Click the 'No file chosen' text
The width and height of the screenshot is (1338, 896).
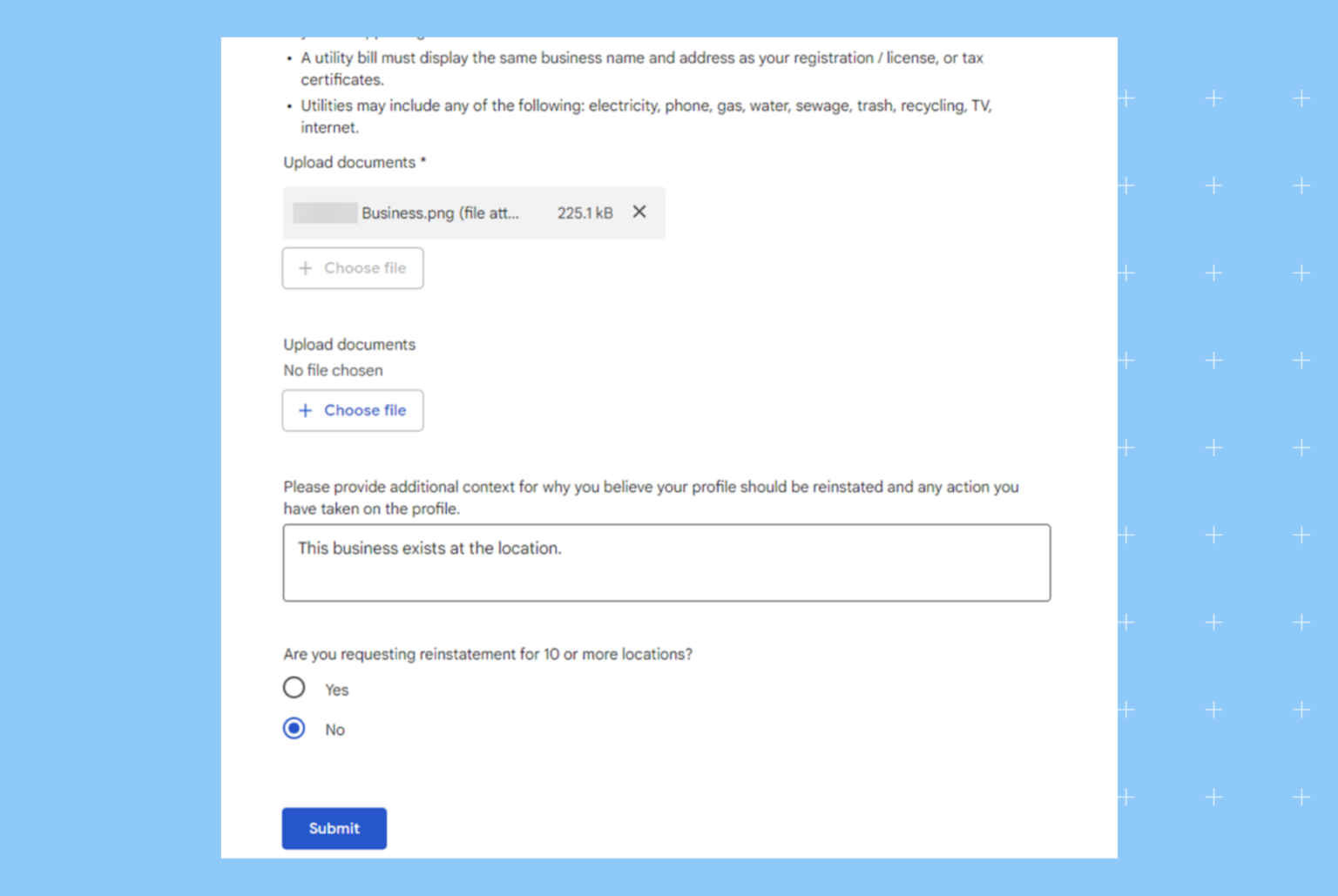coord(333,370)
